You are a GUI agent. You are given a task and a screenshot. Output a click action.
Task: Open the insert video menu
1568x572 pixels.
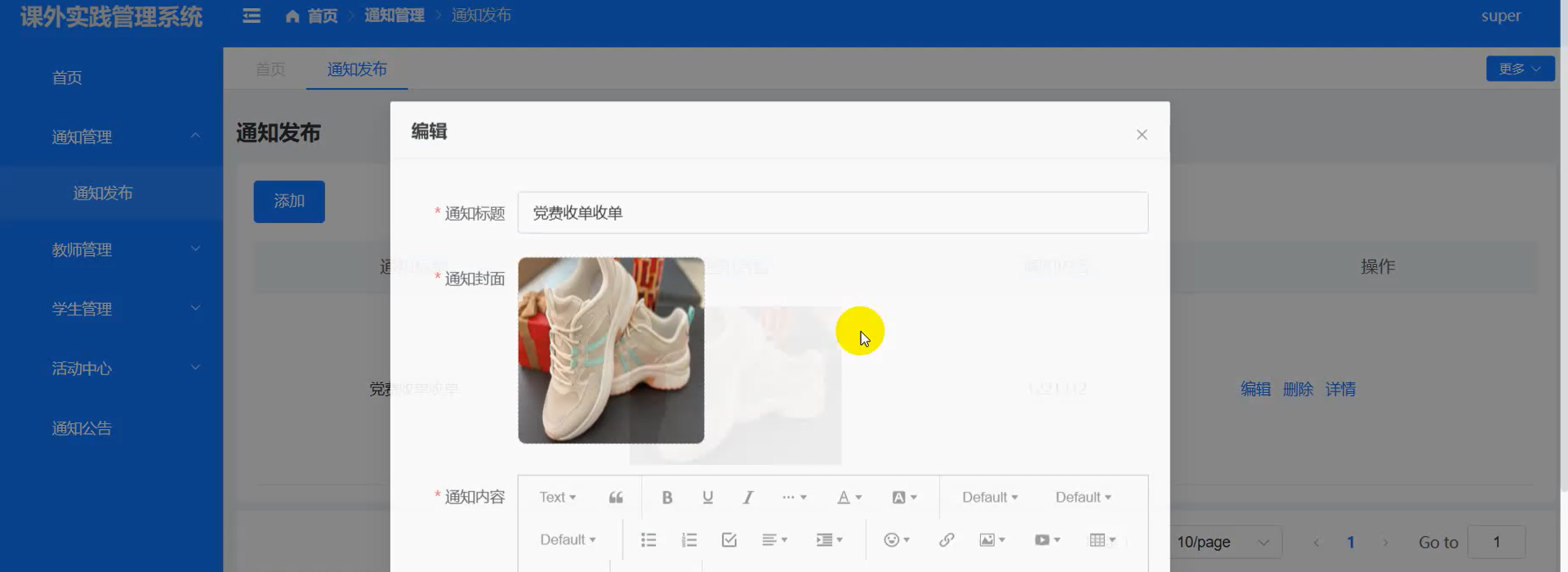click(1046, 539)
